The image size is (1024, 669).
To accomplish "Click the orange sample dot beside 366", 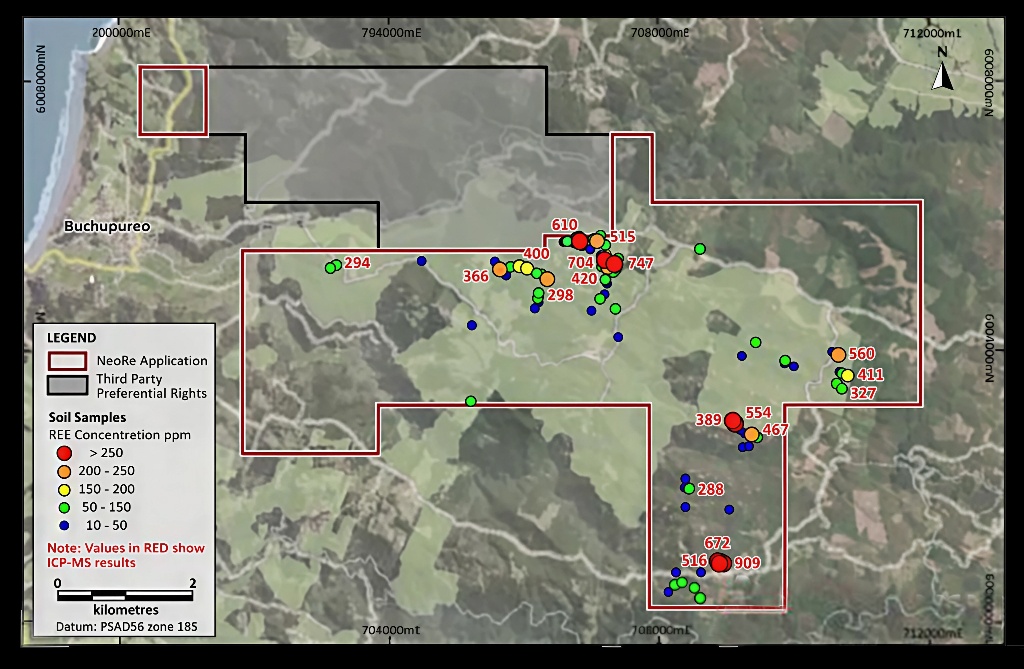I will click(x=500, y=269).
